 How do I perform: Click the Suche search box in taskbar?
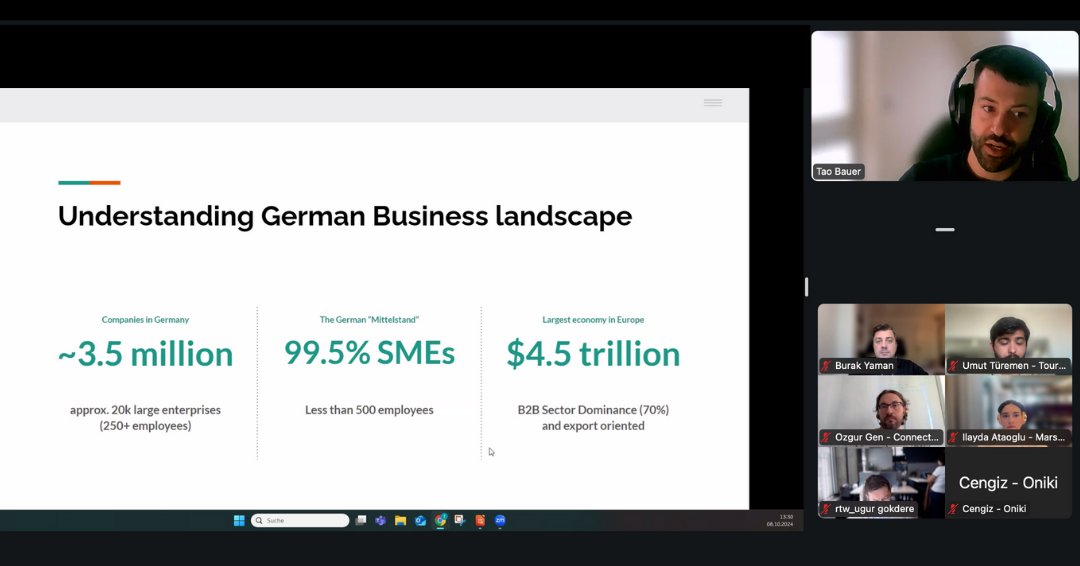click(x=300, y=521)
